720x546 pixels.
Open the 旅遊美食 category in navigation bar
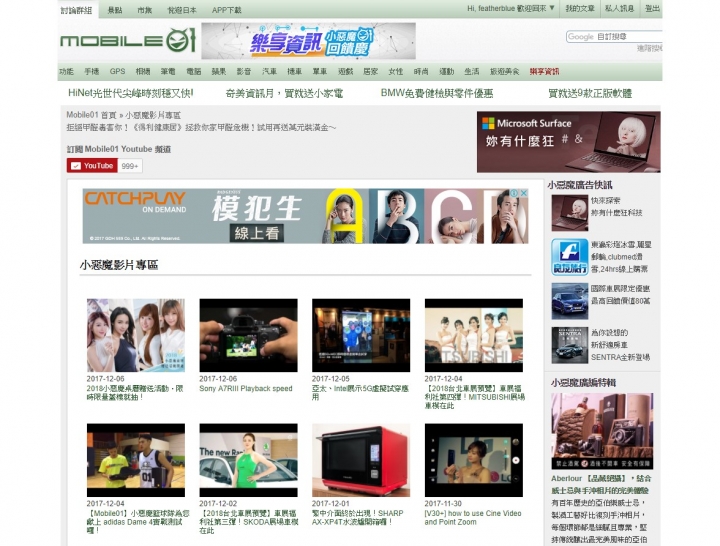[504, 72]
